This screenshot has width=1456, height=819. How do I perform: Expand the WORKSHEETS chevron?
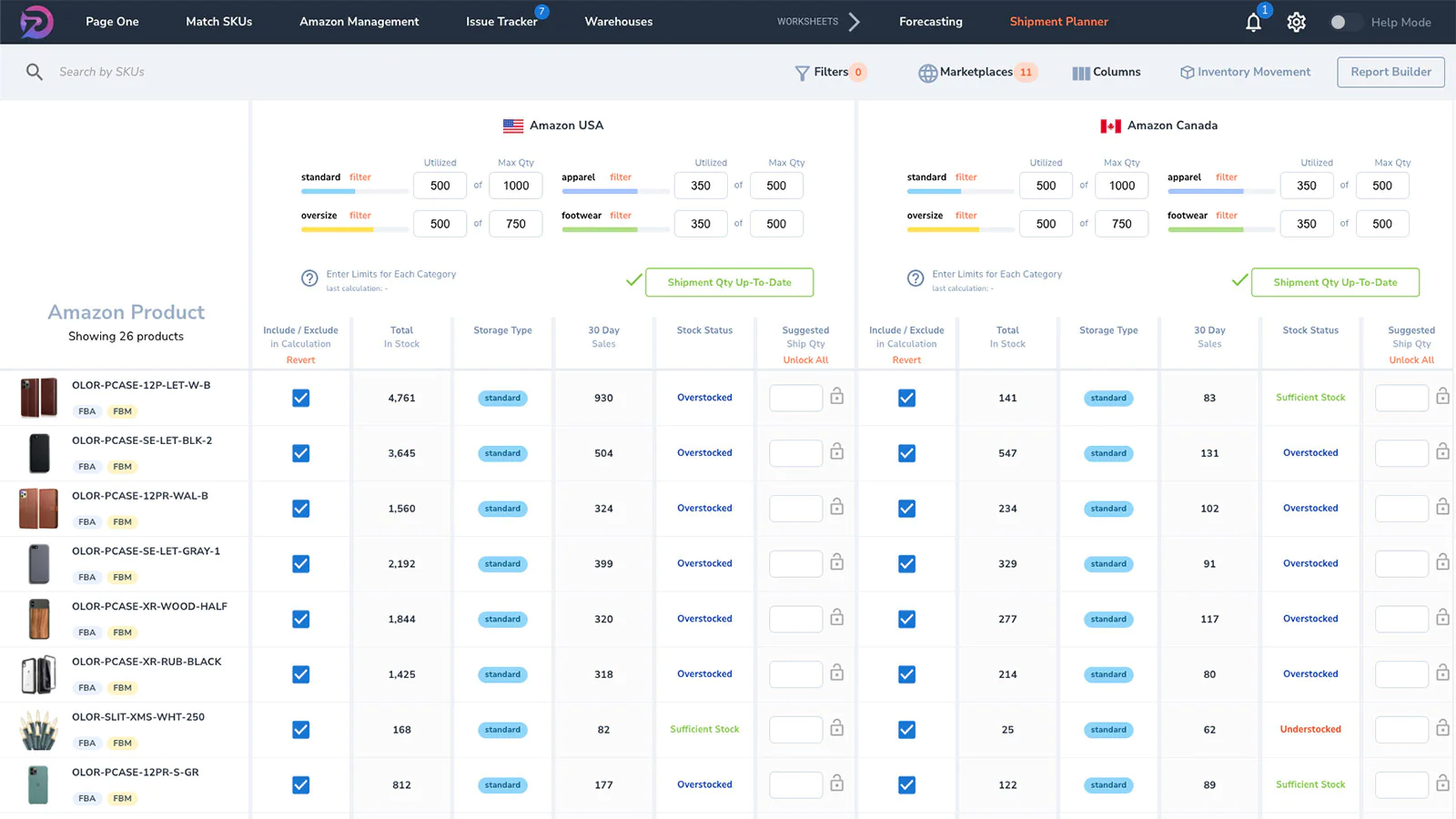click(x=855, y=22)
